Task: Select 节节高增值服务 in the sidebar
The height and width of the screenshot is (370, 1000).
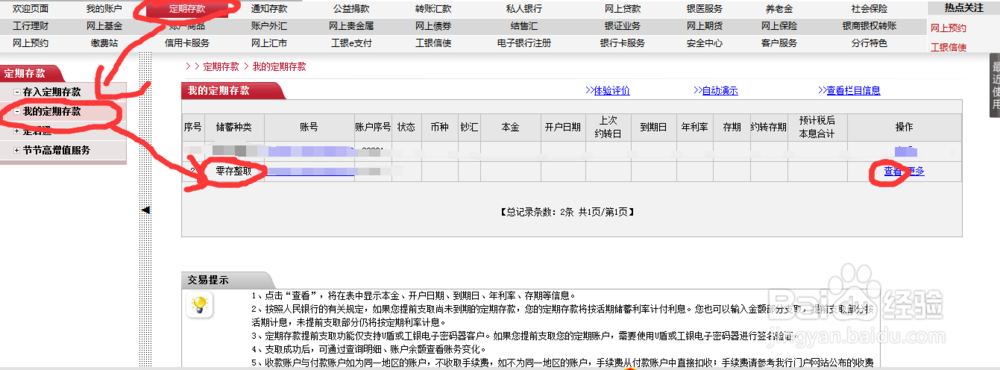Action: coord(56,151)
